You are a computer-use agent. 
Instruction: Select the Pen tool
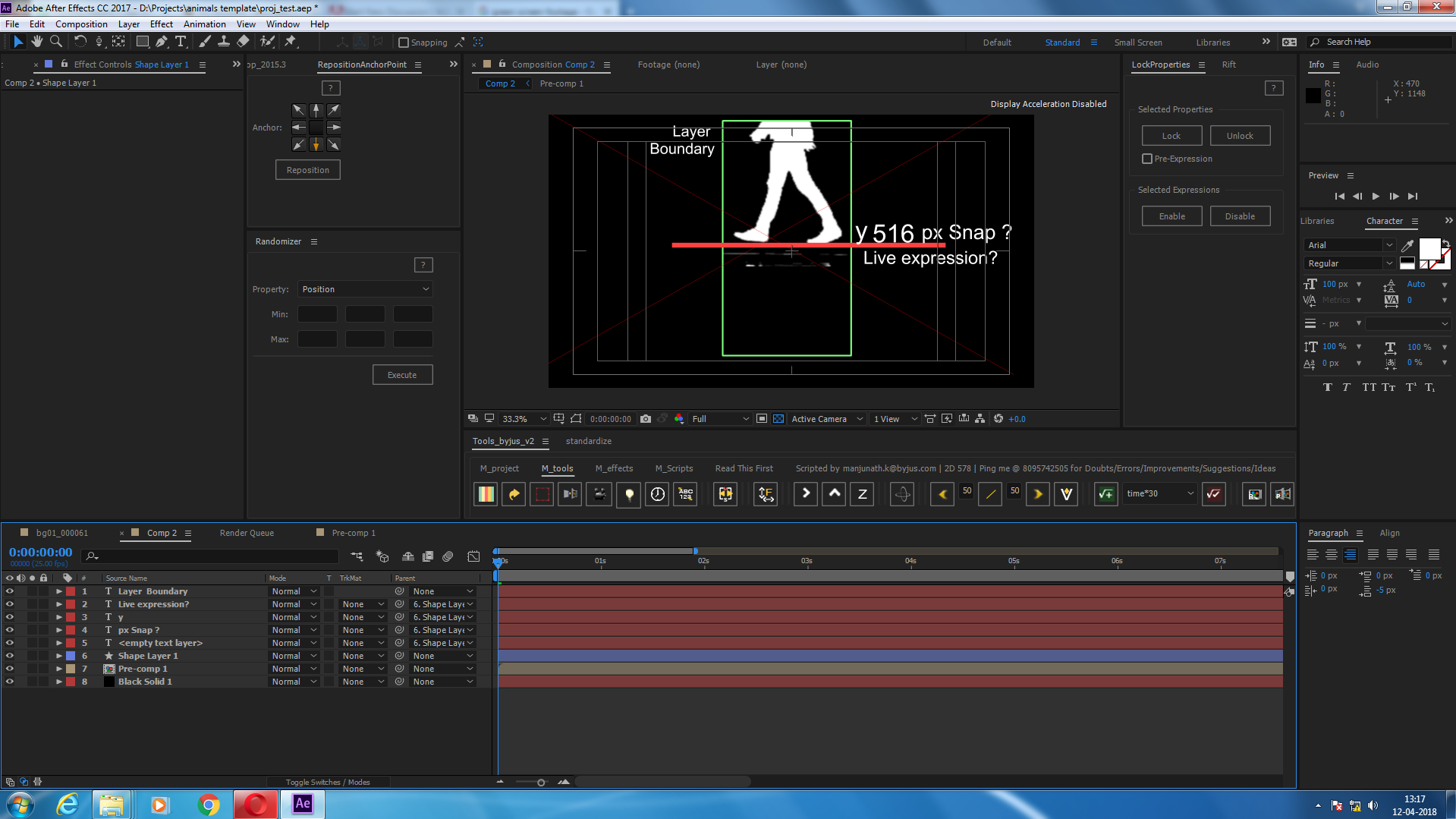[162, 42]
